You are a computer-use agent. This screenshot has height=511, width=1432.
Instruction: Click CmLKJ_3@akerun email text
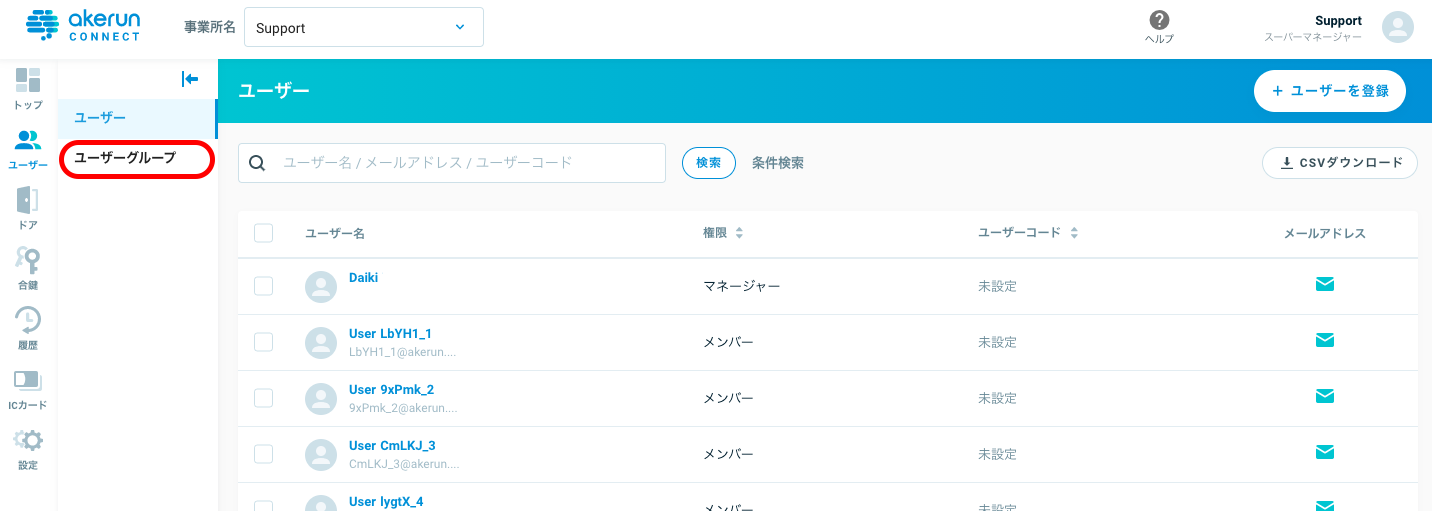point(404,464)
